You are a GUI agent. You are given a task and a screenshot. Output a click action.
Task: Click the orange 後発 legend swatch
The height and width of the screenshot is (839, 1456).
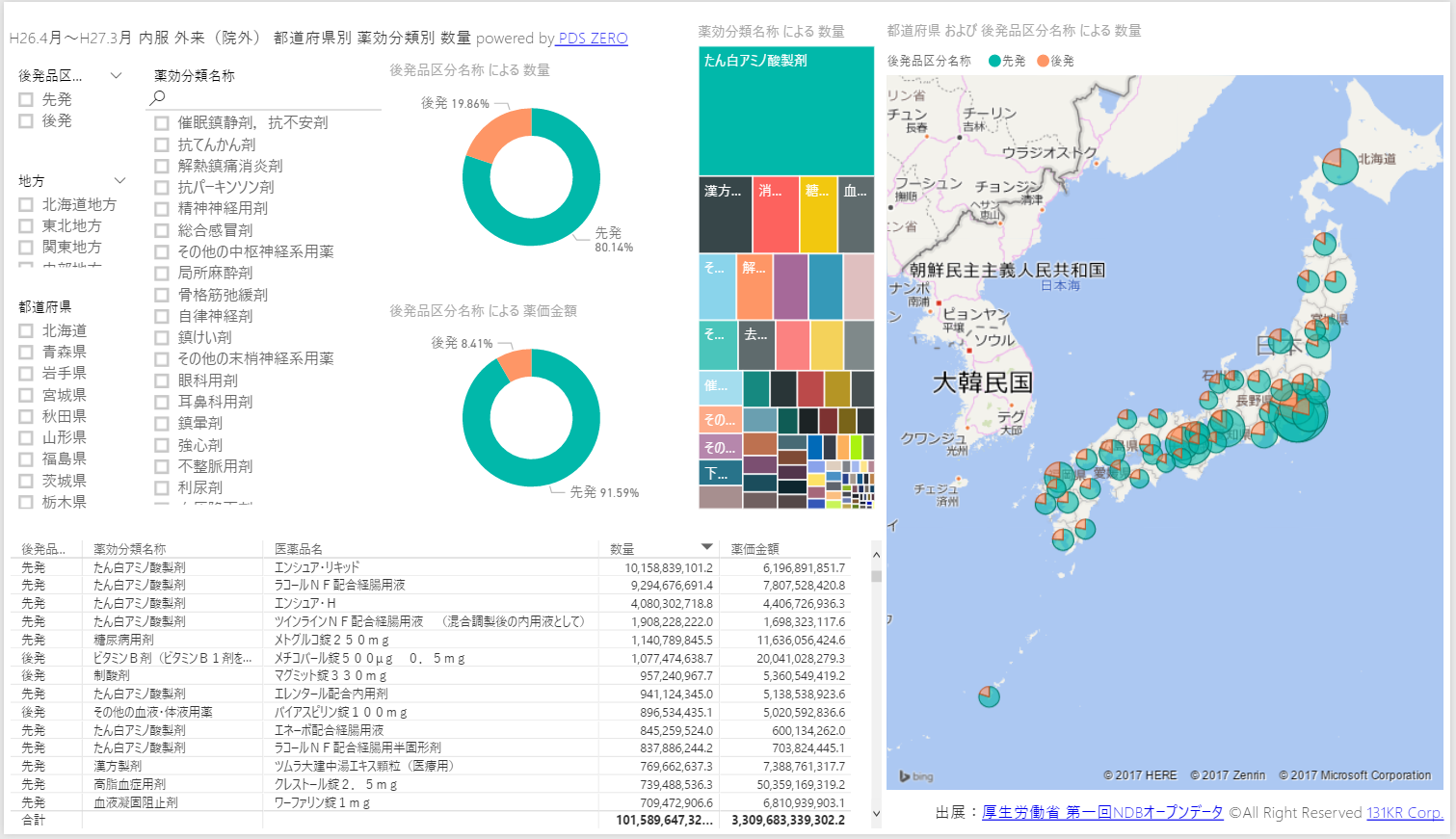[x=1043, y=61]
